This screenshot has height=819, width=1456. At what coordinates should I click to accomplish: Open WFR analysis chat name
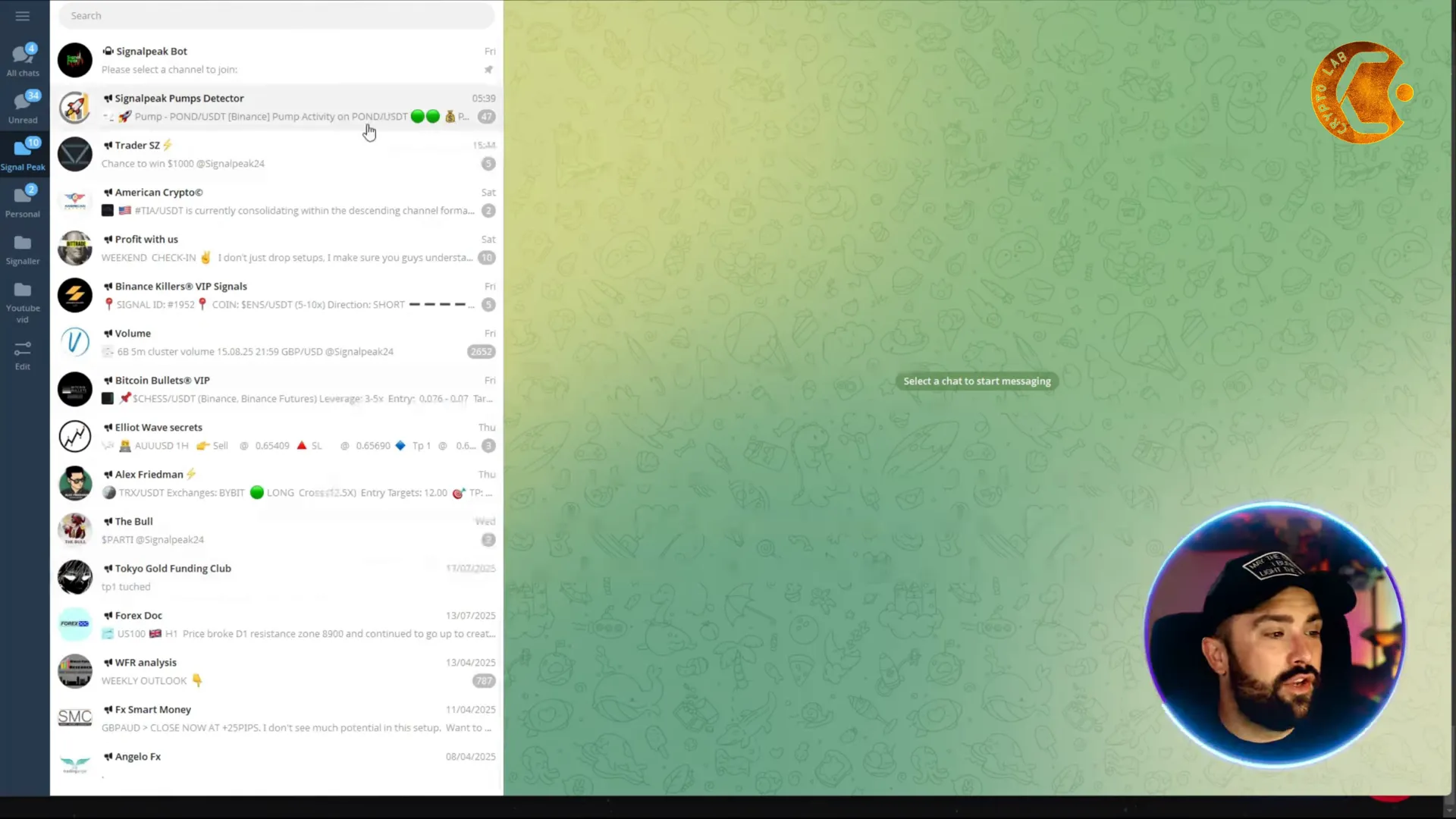146,663
